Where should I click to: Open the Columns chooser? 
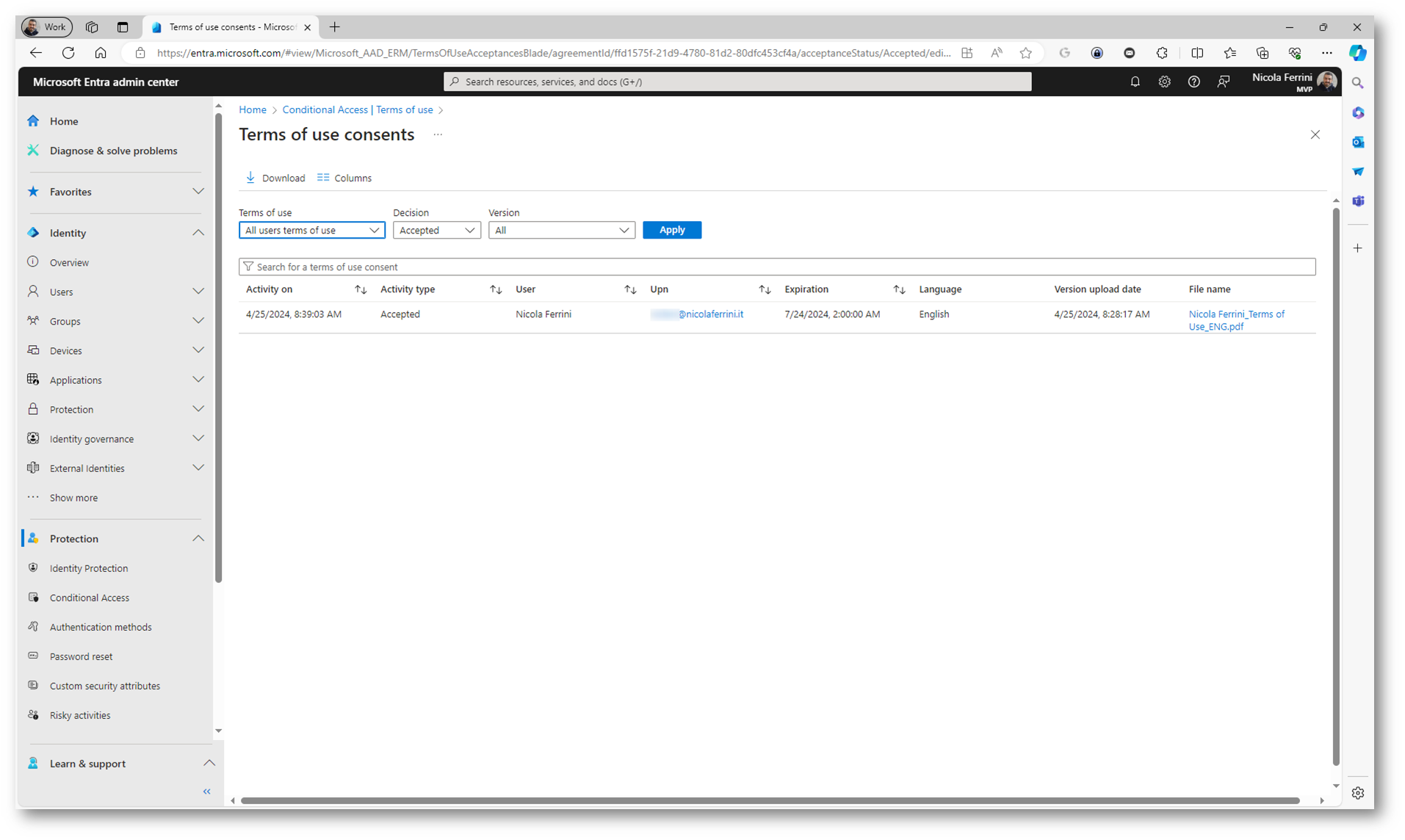tap(344, 178)
